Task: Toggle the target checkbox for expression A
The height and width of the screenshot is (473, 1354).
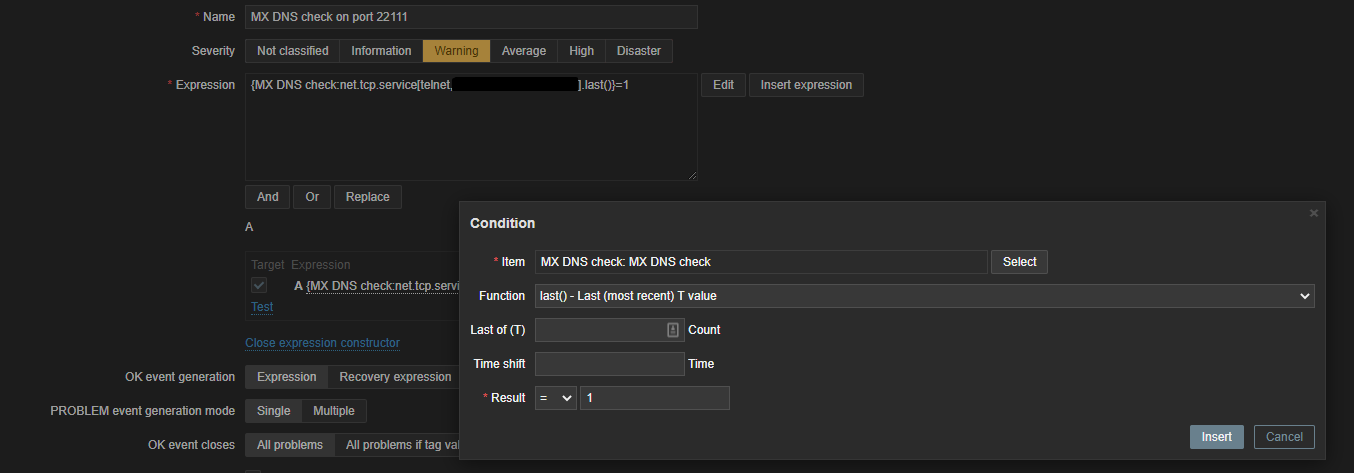Action: [x=259, y=286]
